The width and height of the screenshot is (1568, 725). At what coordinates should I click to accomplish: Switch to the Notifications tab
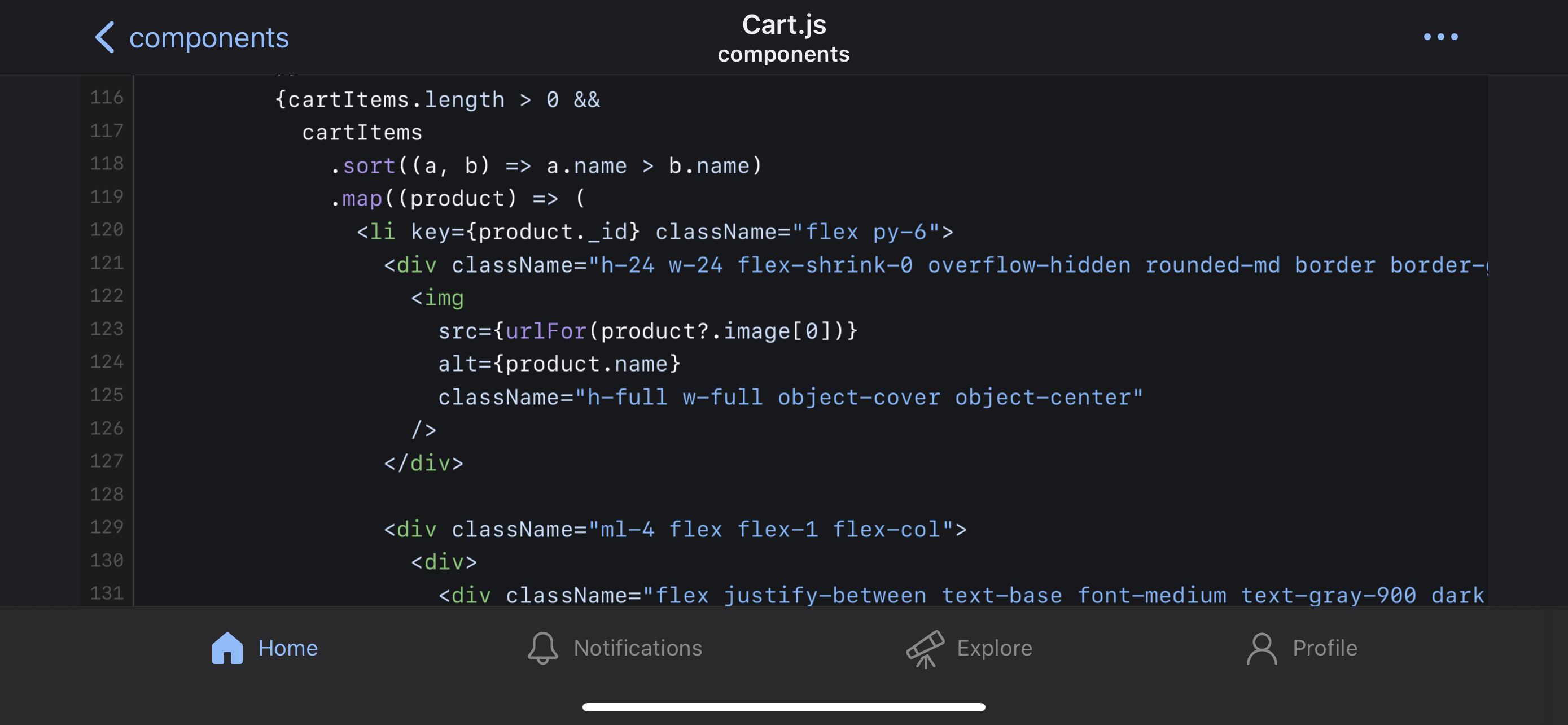pos(615,648)
